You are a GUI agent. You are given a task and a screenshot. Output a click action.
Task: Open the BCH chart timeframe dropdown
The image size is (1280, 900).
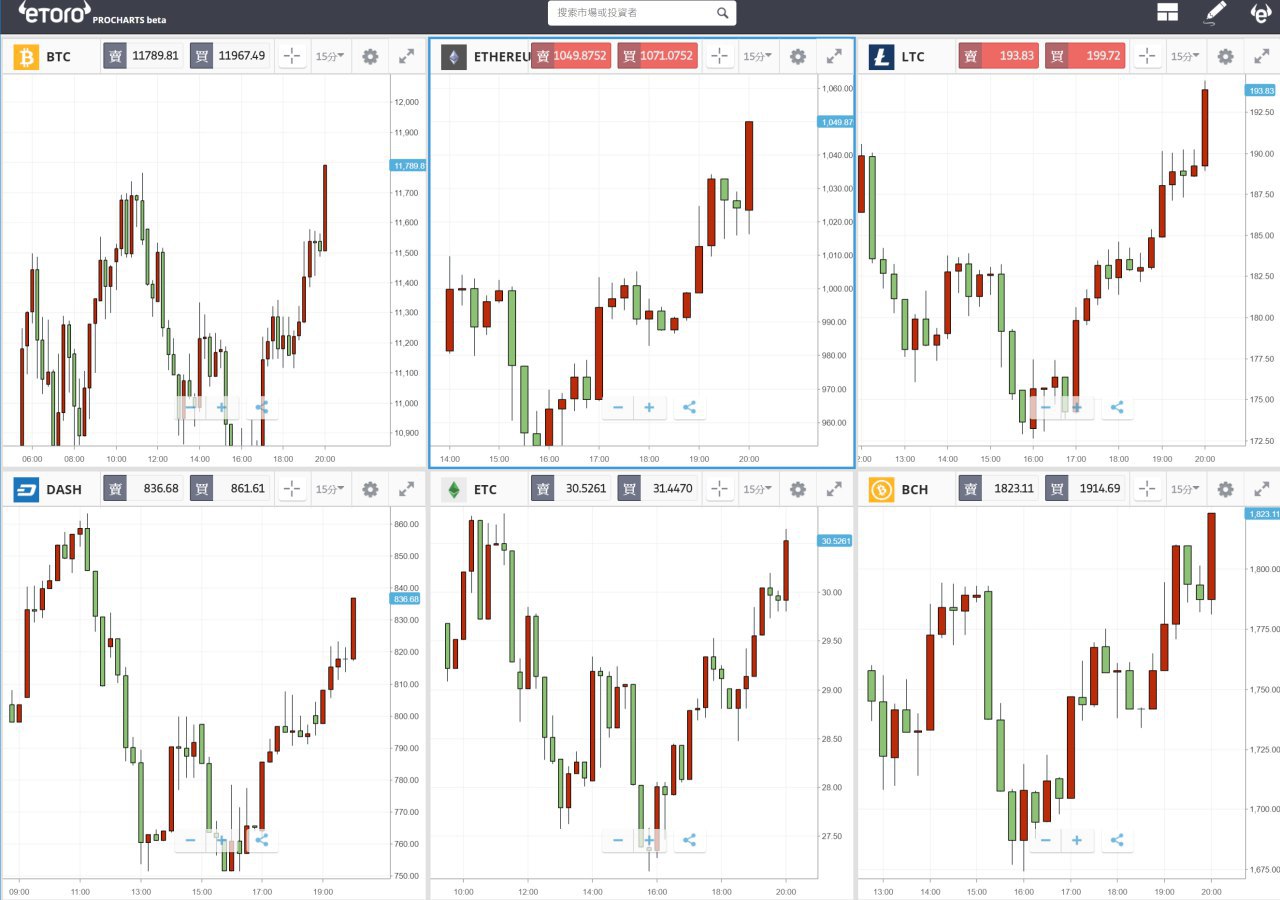1185,490
